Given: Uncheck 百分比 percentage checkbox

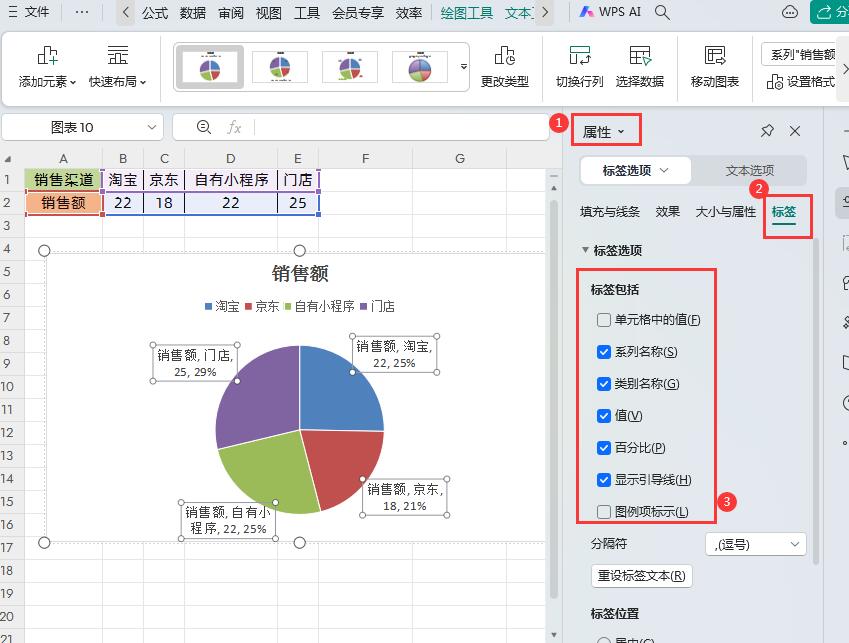Looking at the screenshot, I should 604,448.
